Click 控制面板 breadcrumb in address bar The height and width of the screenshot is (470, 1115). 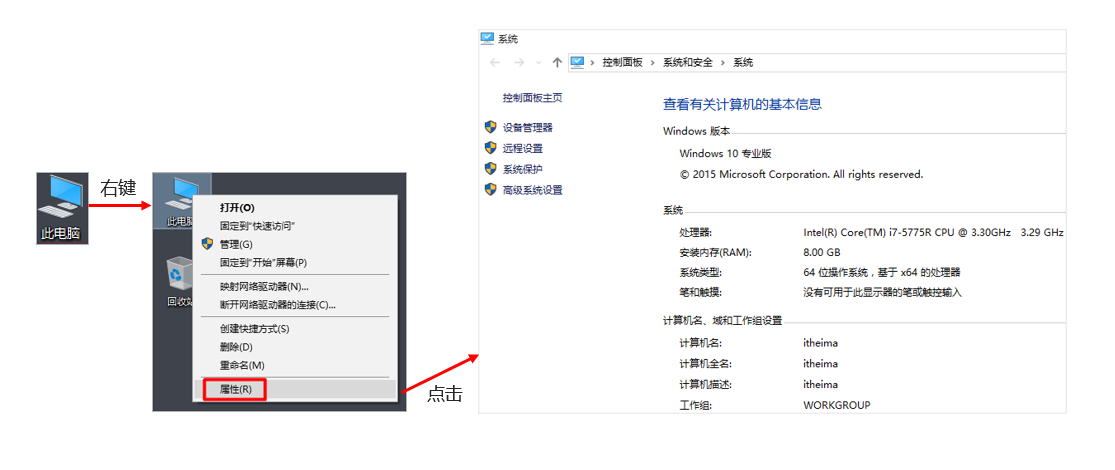click(622, 63)
